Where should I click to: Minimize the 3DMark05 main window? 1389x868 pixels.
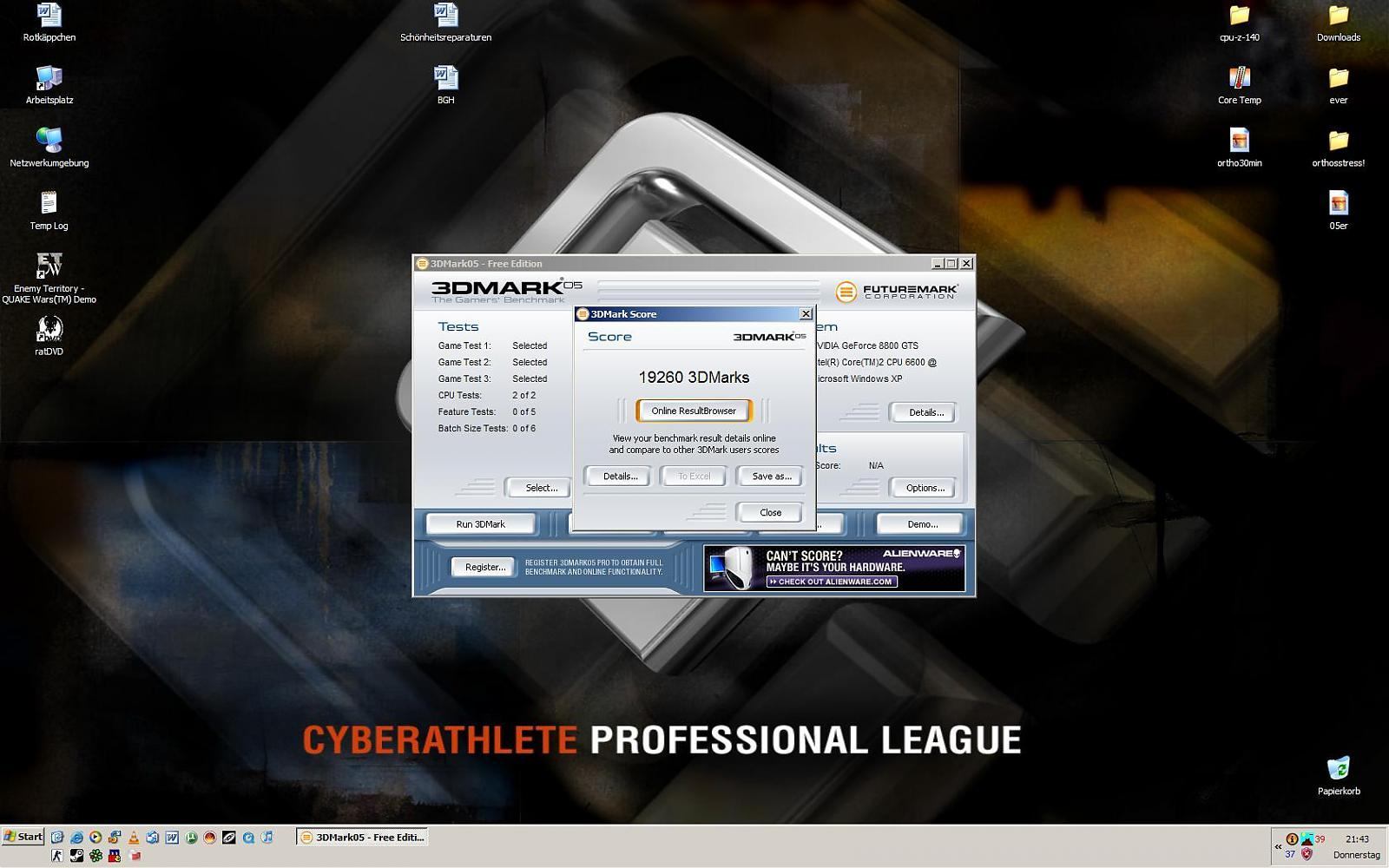(937, 264)
